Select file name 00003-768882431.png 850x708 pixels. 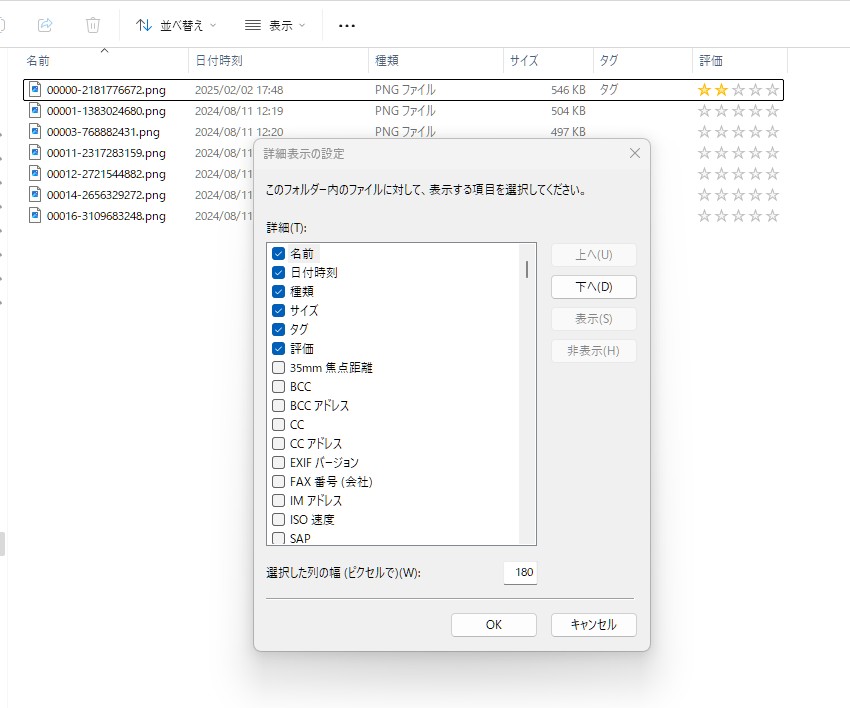(x=103, y=132)
